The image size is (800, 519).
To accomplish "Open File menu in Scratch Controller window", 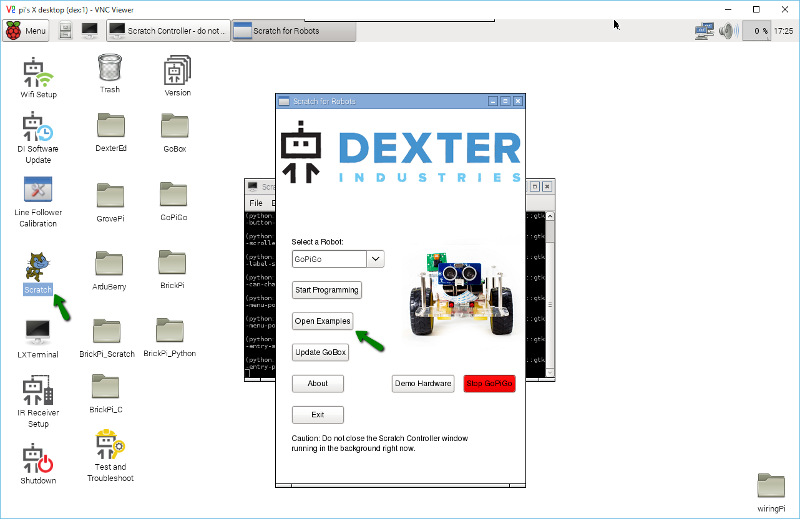I will [x=256, y=203].
